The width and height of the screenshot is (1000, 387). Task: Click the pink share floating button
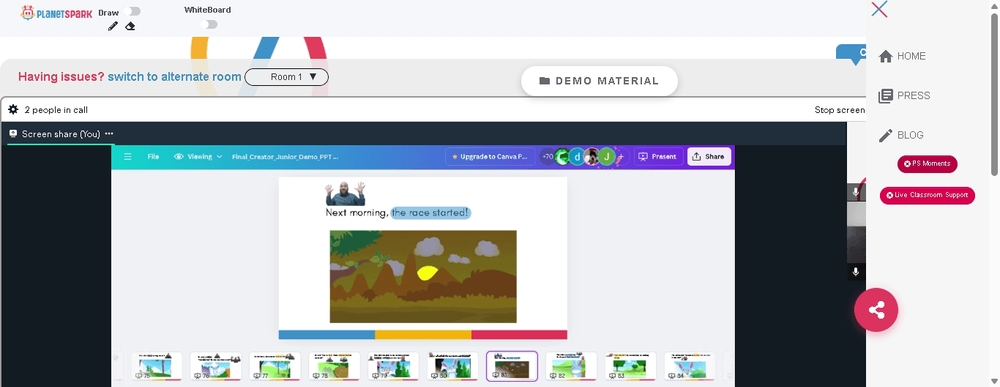[x=876, y=310]
